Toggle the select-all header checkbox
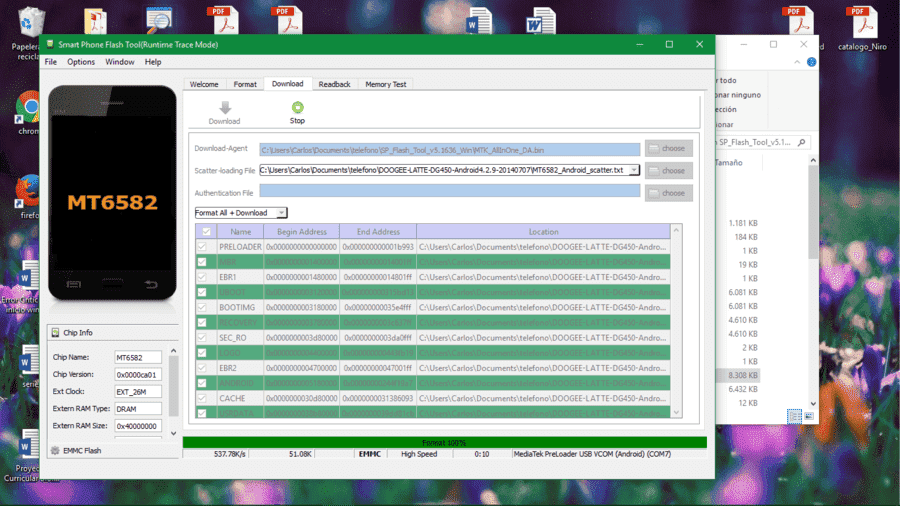This screenshot has height=506, width=900. tap(207, 232)
